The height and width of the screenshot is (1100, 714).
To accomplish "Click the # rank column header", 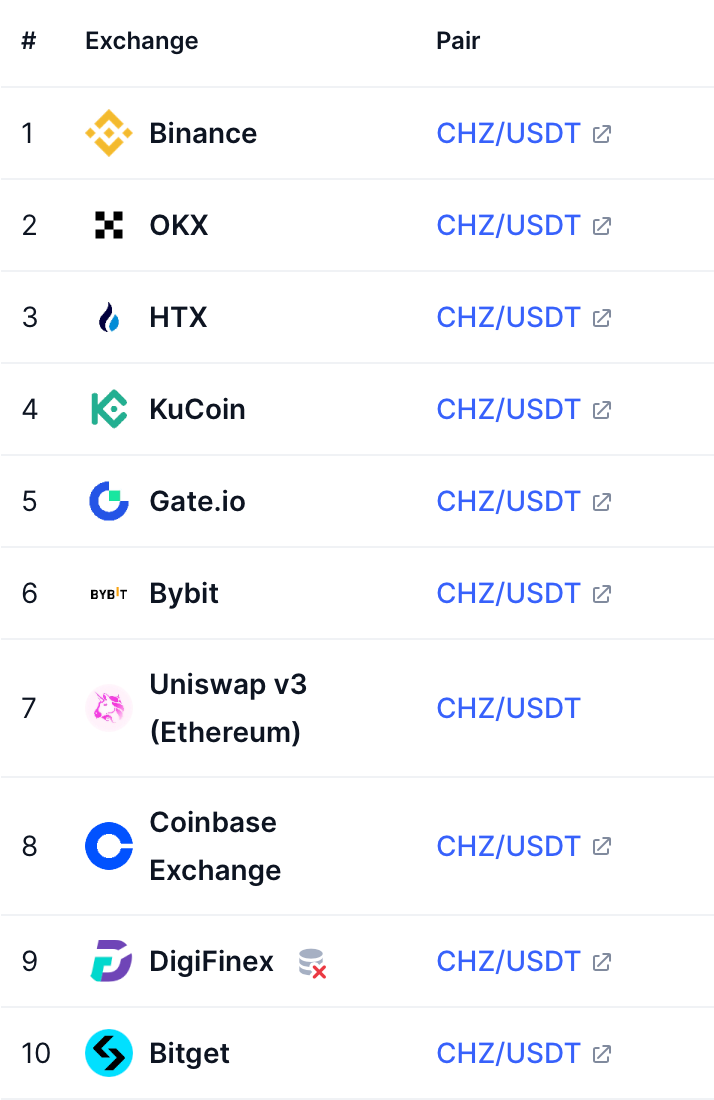I will [x=29, y=41].
